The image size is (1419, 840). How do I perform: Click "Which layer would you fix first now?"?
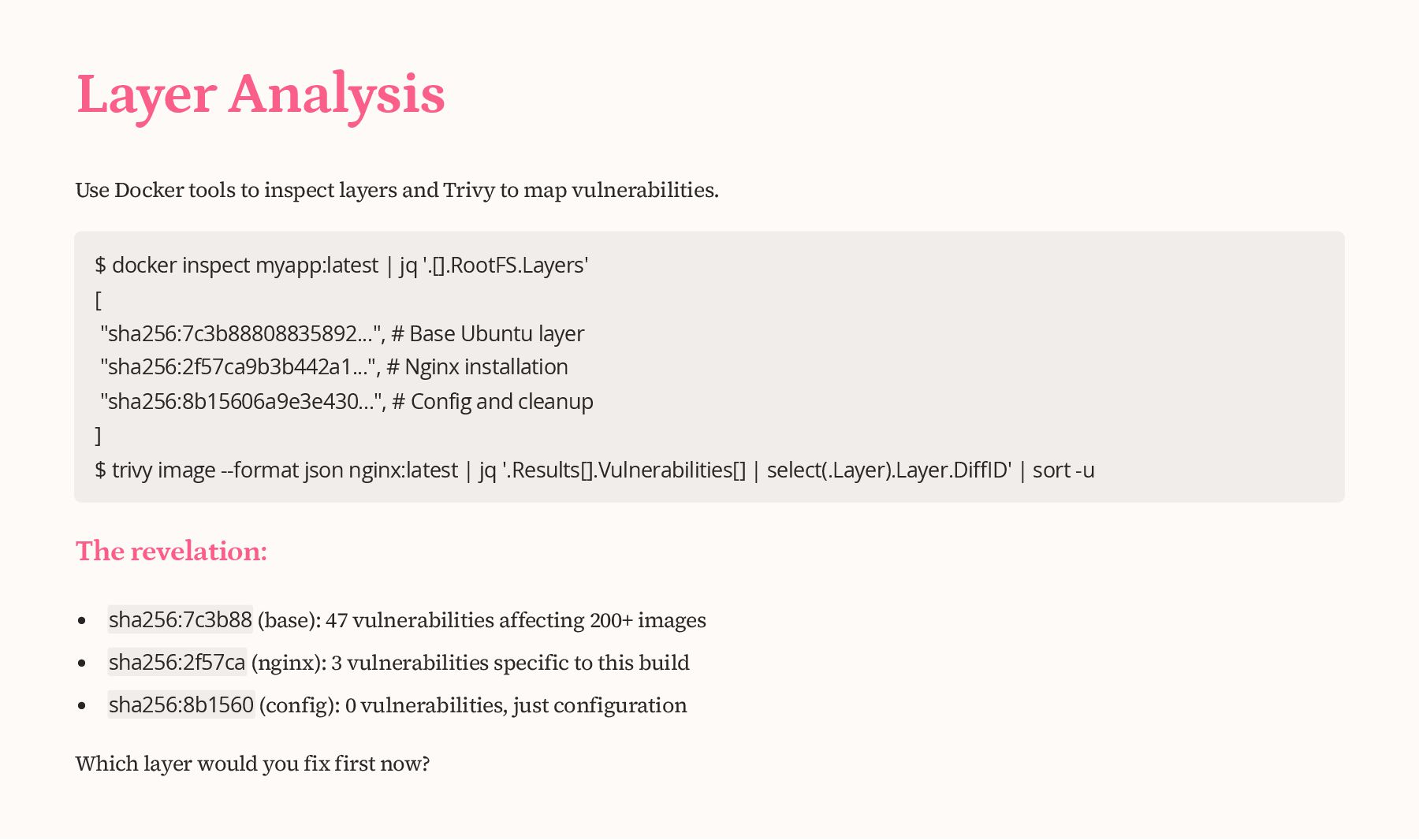click(252, 764)
